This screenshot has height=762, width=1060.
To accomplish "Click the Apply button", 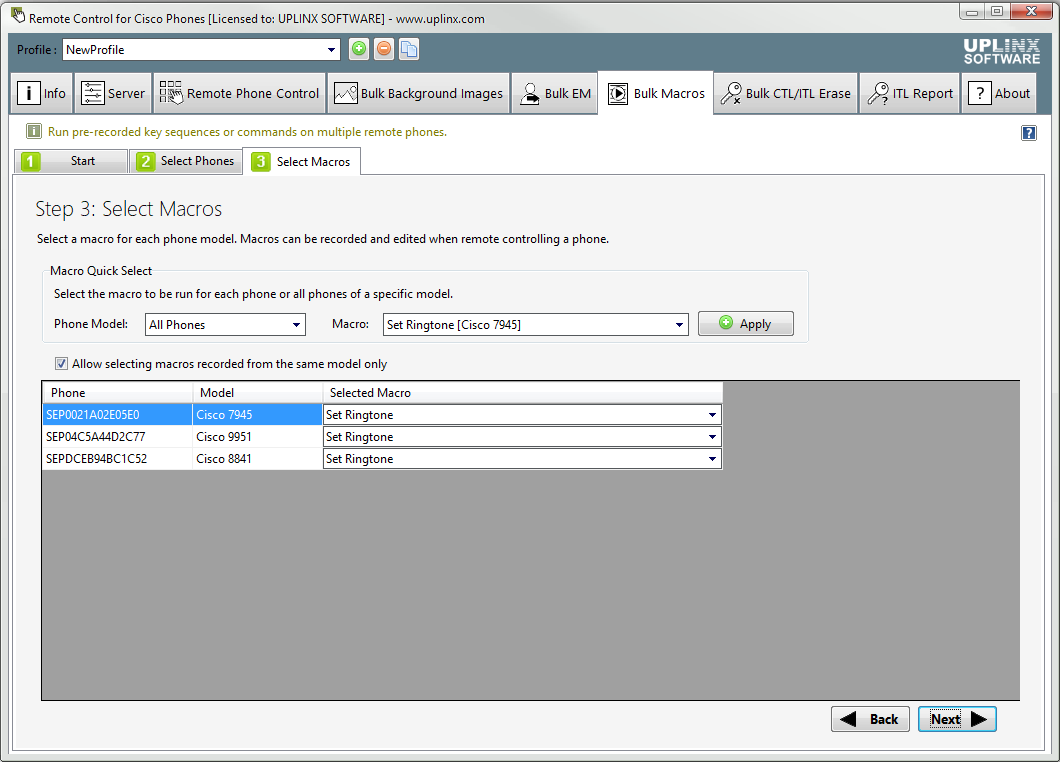I will [x=746, y=323].
